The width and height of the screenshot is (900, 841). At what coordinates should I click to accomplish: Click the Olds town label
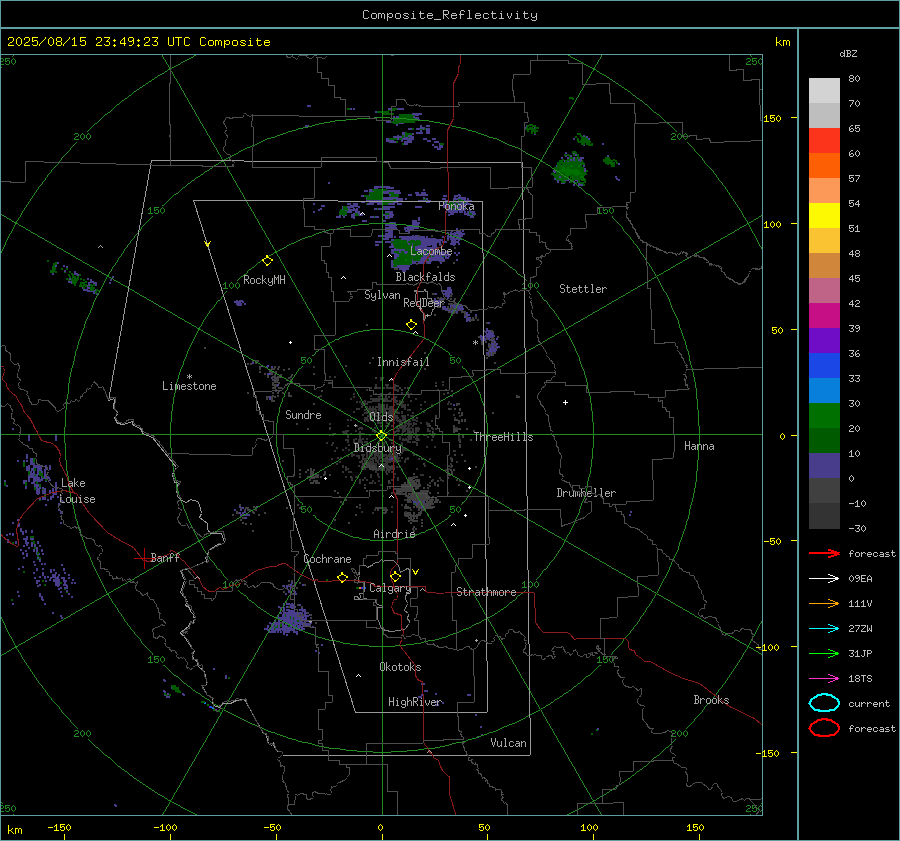coord(381,417)
